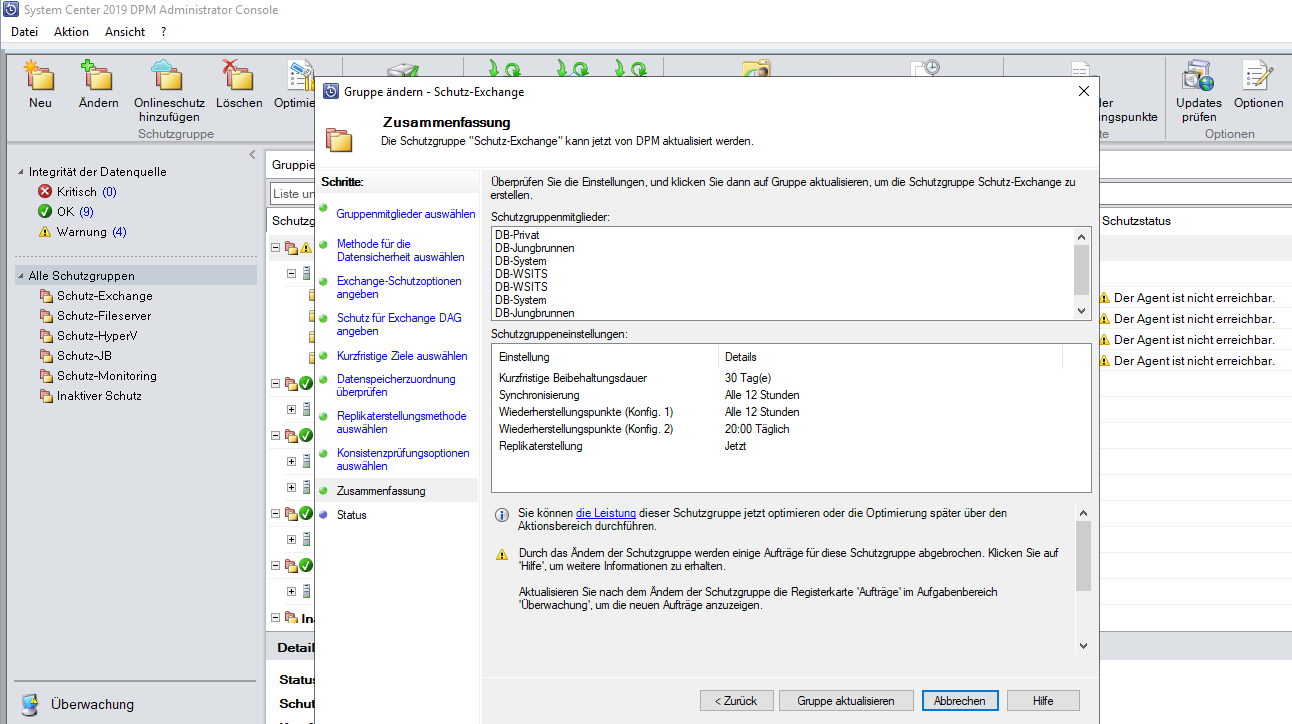Click Onlineschutz hinzufügen cloud icon
The width and height of the screenshot is (1292, 724).
(168, 76)
